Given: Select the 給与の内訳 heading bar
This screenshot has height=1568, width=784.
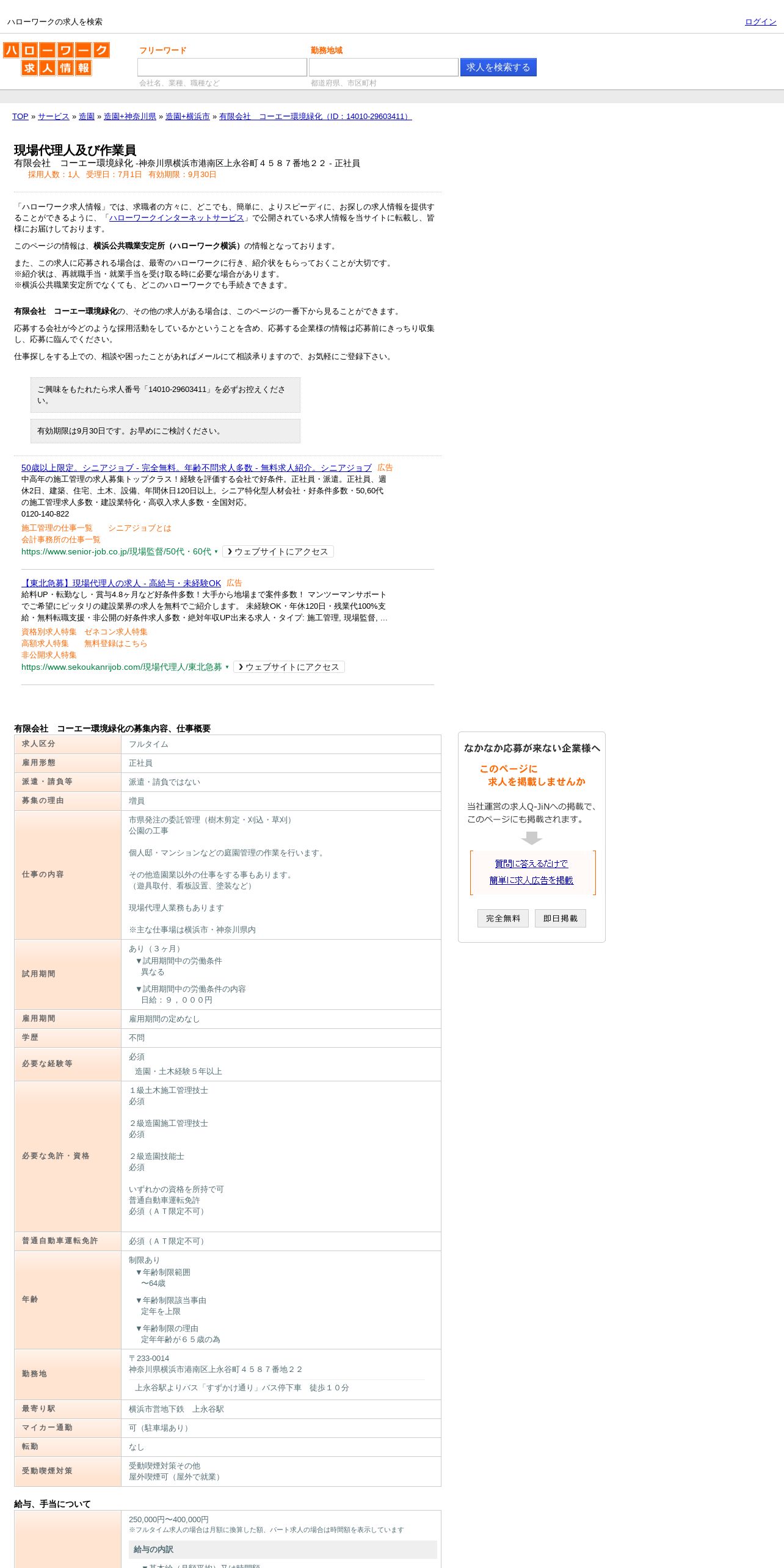Looking at the screenshot, I should [283, 1550].
